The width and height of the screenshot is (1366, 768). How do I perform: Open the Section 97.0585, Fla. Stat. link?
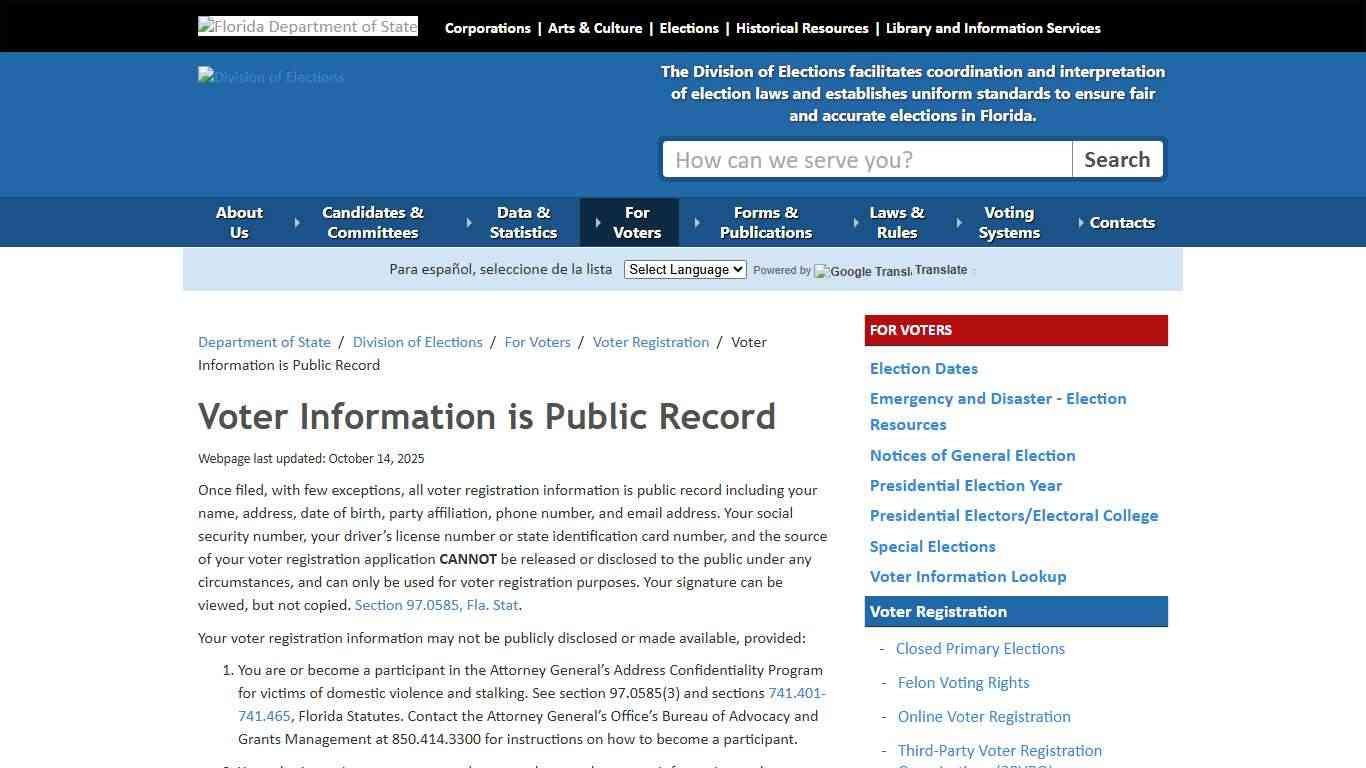[436, 605]
